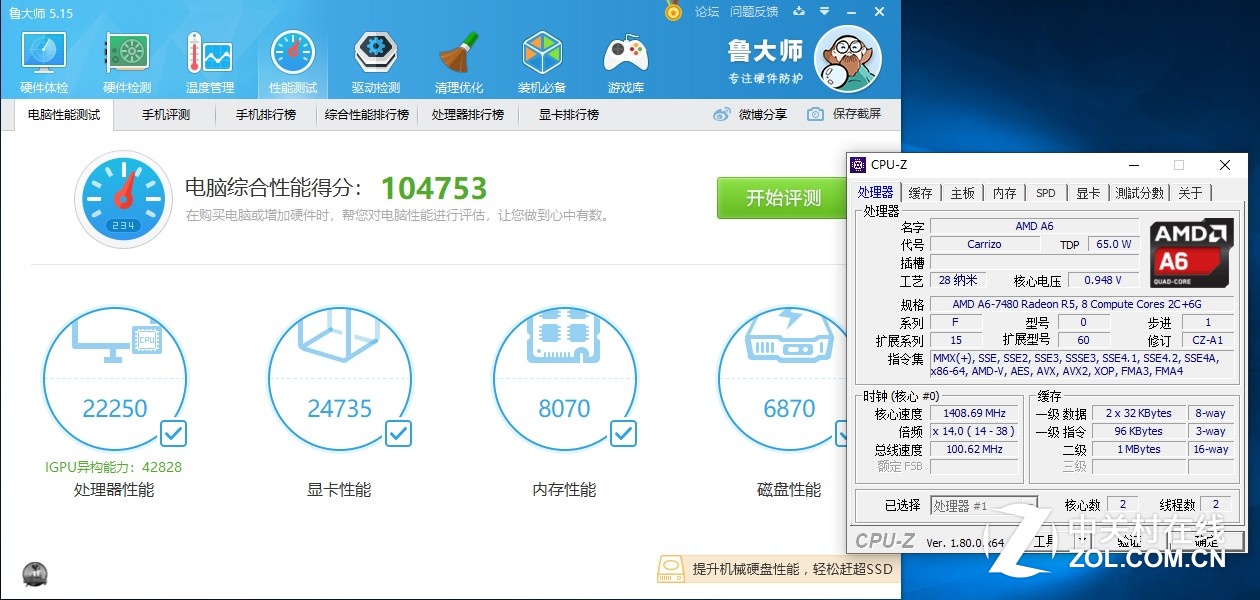The width and height of the screenshot is (1260, 600).
Task: Switch to the 内存 tab in CPU-Z
Action: point(1004,193)
